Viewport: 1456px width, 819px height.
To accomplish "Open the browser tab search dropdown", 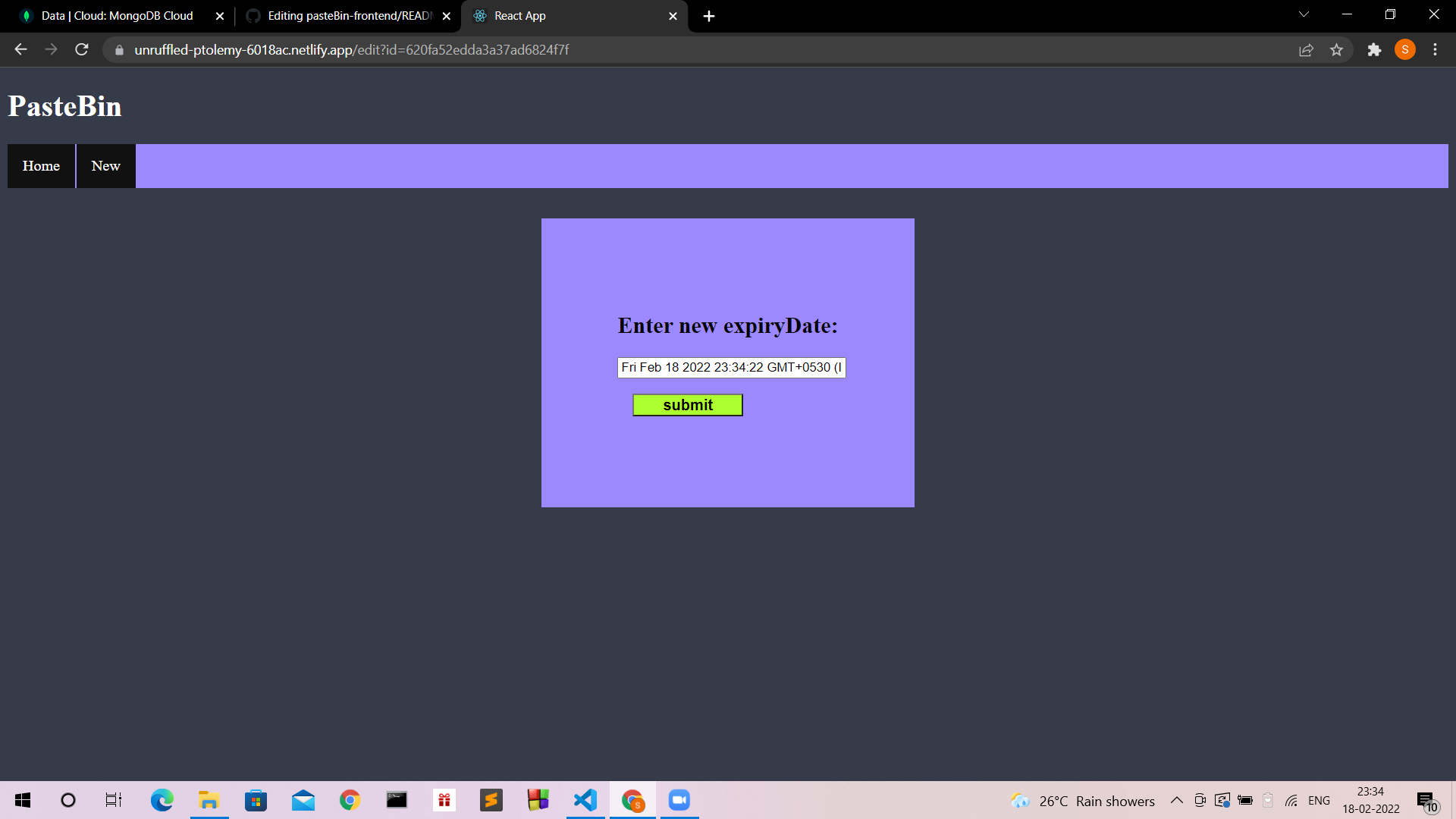I will [x=1303, y=14].
